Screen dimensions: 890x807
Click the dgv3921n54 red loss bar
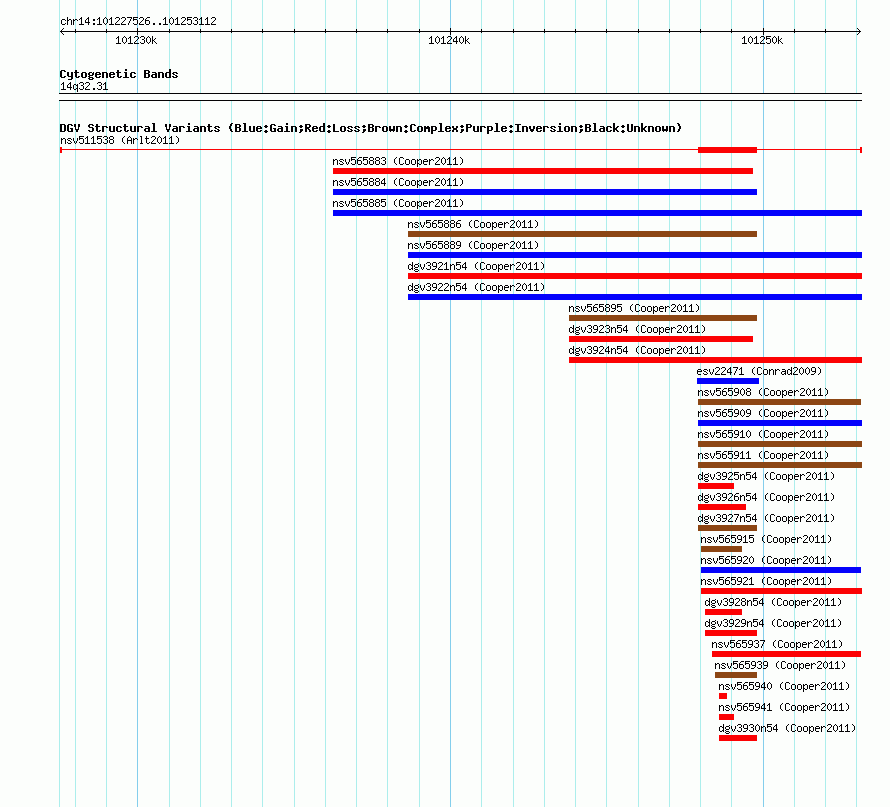pyautogui.click(x=635, y=276)
